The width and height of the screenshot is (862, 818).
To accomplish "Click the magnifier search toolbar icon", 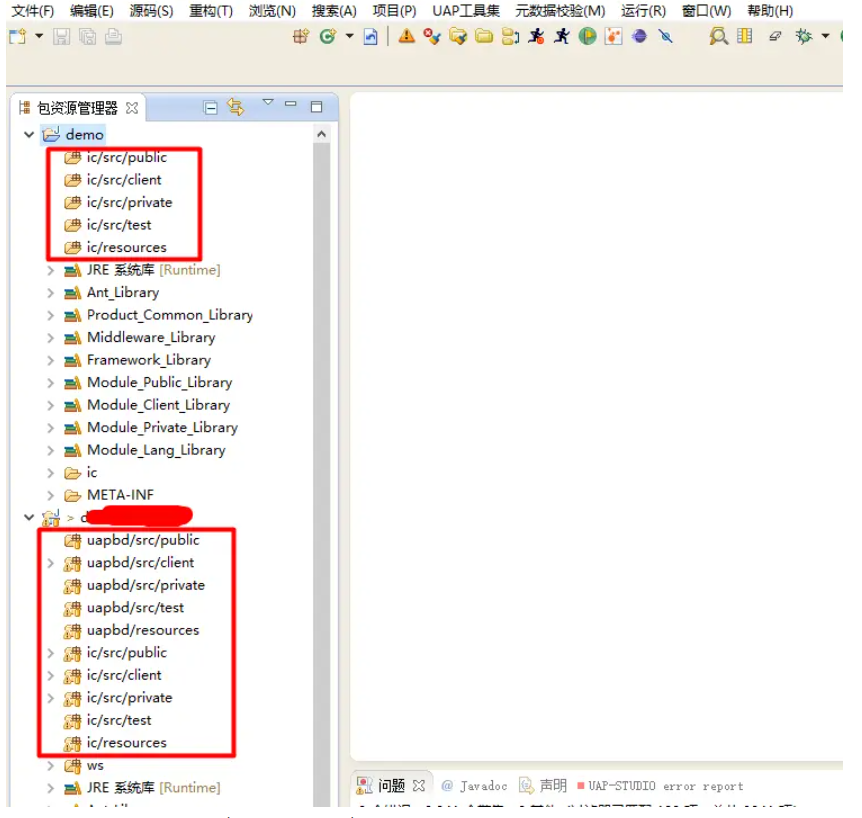I will tap(718, 37).
